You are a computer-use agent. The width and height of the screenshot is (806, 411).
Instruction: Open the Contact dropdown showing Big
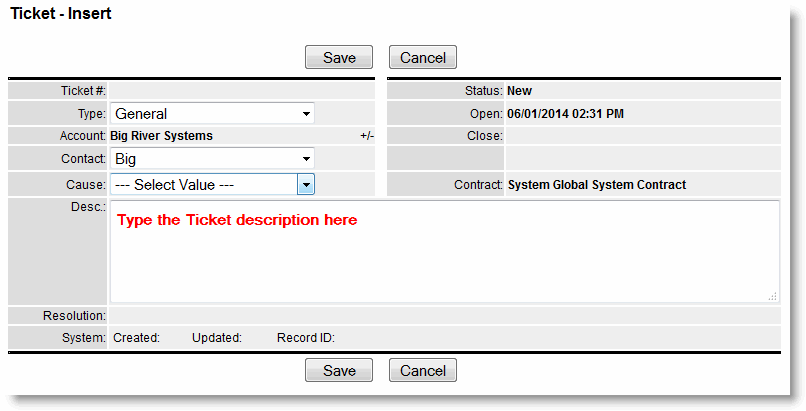pyautogui.click(x=212, y=159)
